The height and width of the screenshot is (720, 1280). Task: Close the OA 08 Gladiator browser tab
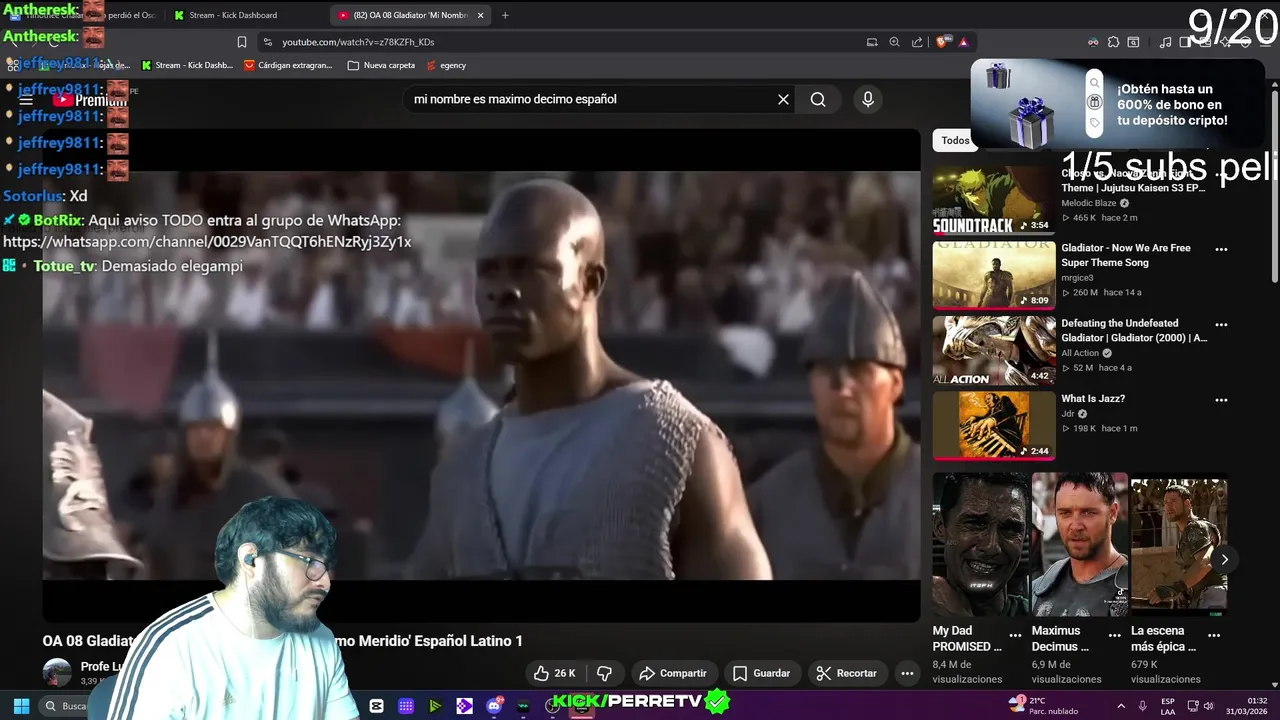point(480,15)
